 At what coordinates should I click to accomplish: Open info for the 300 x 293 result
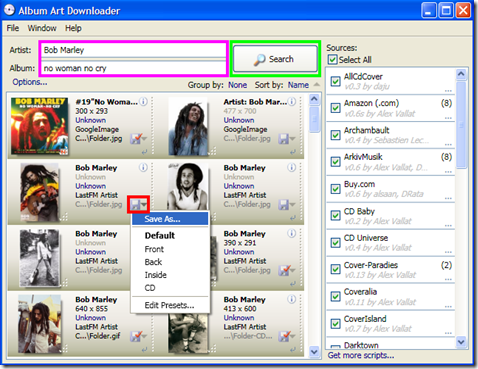[143, 101]
